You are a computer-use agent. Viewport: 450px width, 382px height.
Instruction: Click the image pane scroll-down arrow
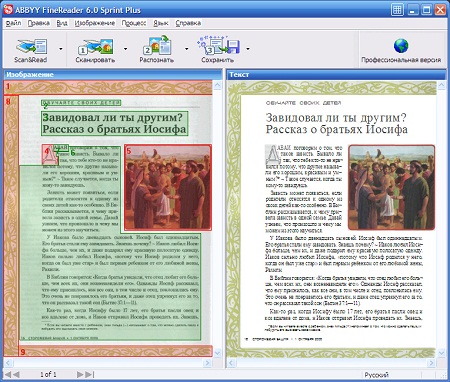pos(218,352)
